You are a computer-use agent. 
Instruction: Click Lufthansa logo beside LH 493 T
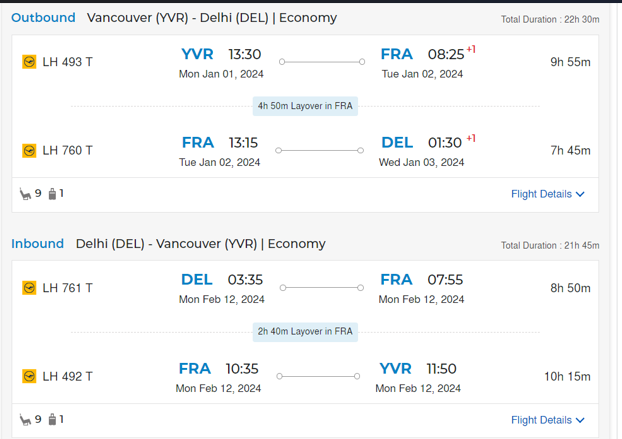(29, 62)
